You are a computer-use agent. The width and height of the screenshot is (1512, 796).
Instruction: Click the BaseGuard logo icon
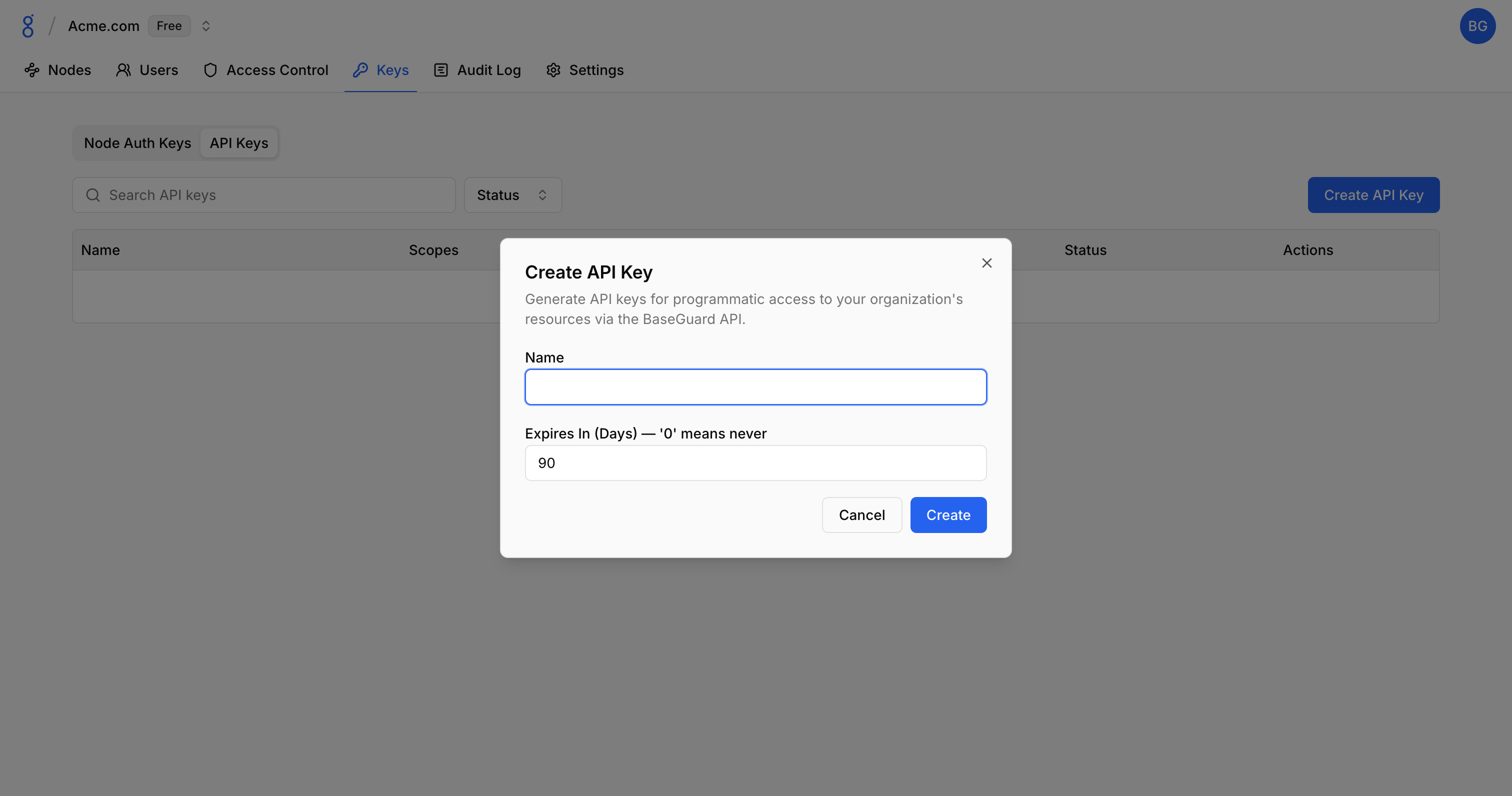[27, 26]
